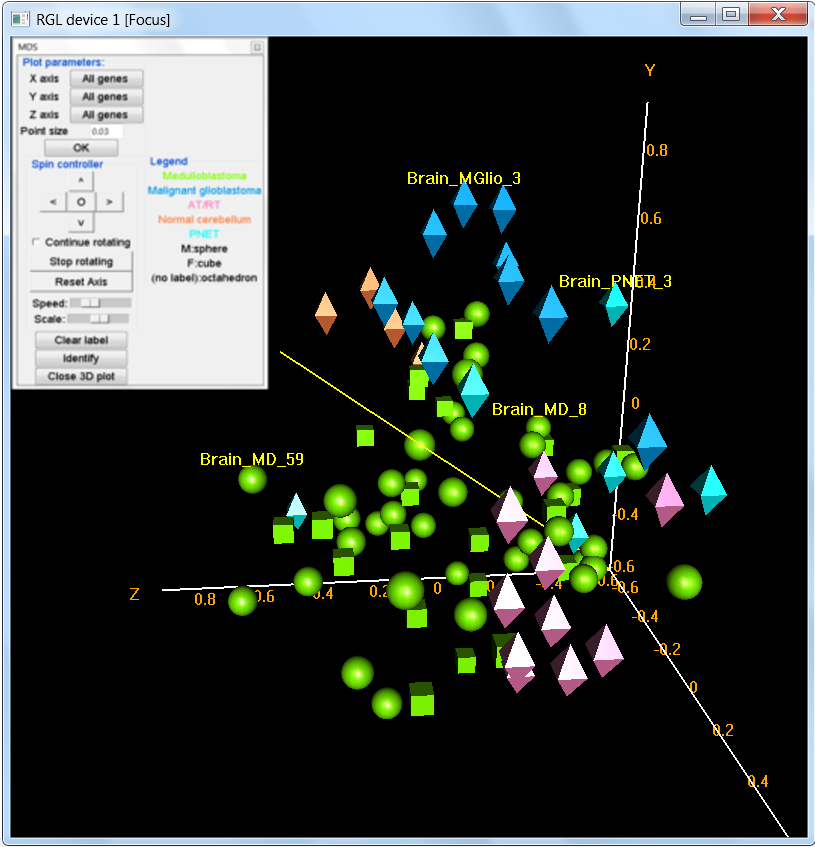The height and width of the screenshot is (847, 815).
Task: Click the Scale slider handle
Action: pyautogui.click(x=100, y=319)
